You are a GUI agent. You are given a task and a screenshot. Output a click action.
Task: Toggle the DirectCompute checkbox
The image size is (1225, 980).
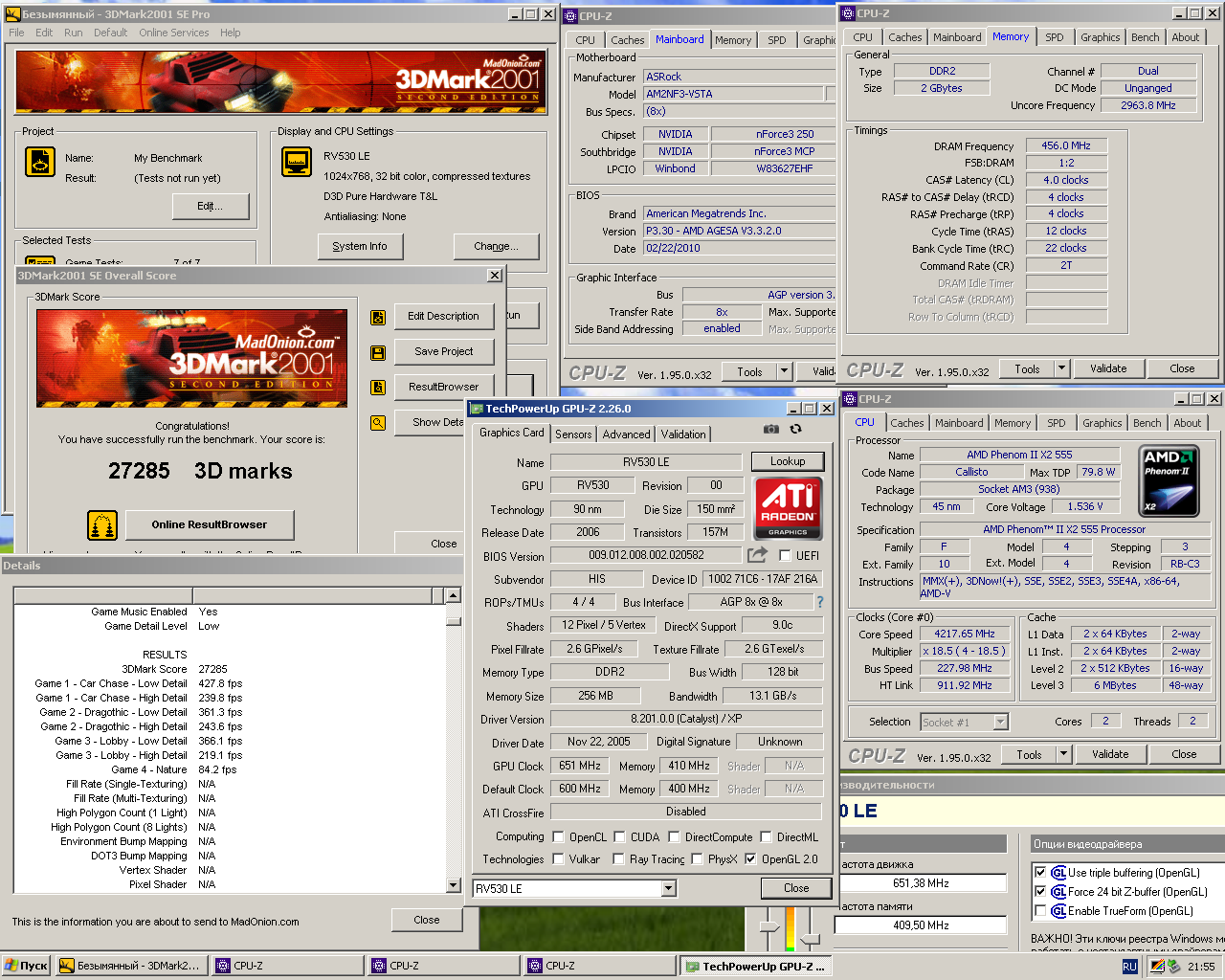(674, 837)
